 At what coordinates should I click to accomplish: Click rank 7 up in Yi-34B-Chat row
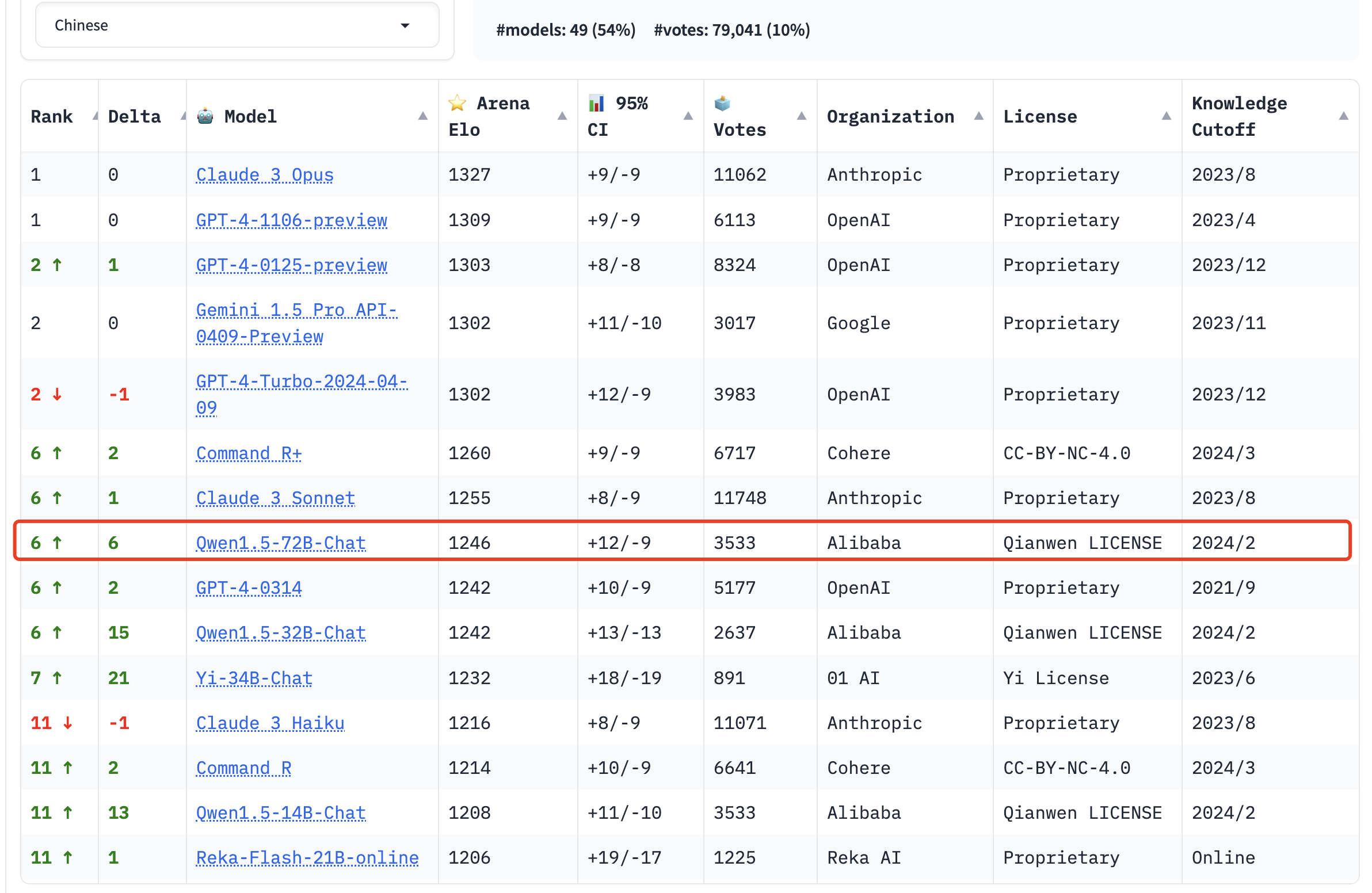click(x=46, y=678)
